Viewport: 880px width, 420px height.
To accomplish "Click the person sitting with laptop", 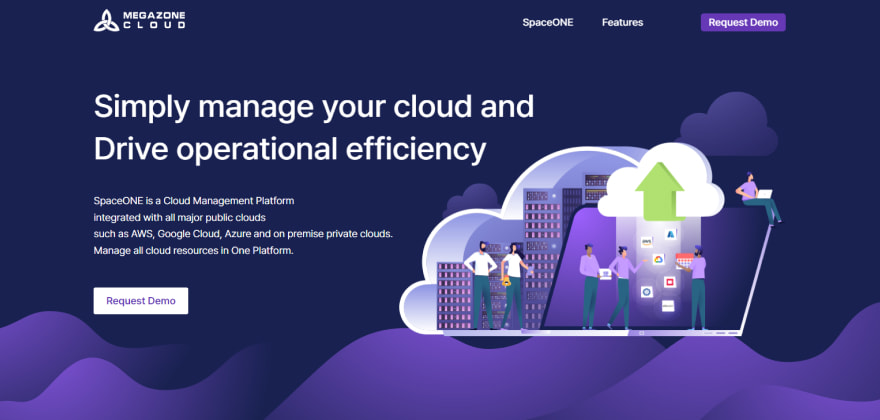I will click(758, 198).
